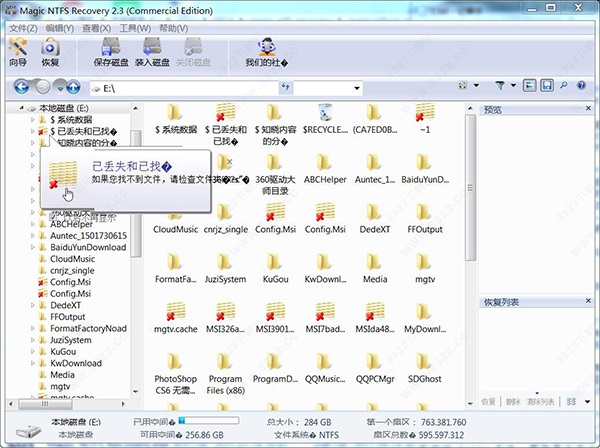Viewport: 600px width, 448px height.
Task: Select the SDGhost folder icon
Action: click(x=424, y=367)
